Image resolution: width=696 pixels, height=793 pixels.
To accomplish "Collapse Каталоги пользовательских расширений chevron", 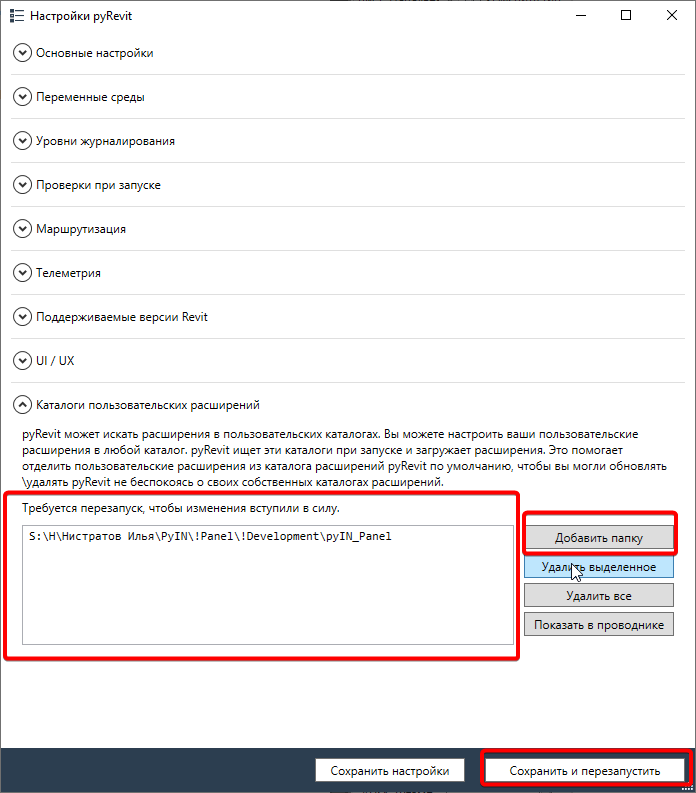I will click(22, 405).
